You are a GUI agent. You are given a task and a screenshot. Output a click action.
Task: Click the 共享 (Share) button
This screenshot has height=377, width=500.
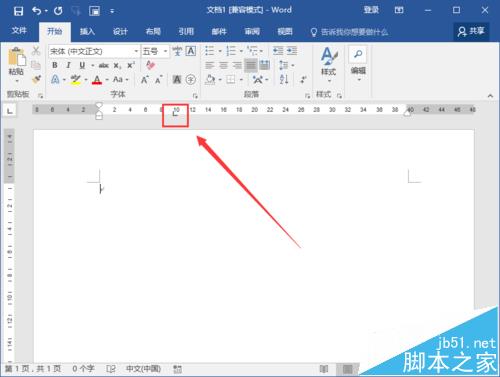(x=471, y=31)
